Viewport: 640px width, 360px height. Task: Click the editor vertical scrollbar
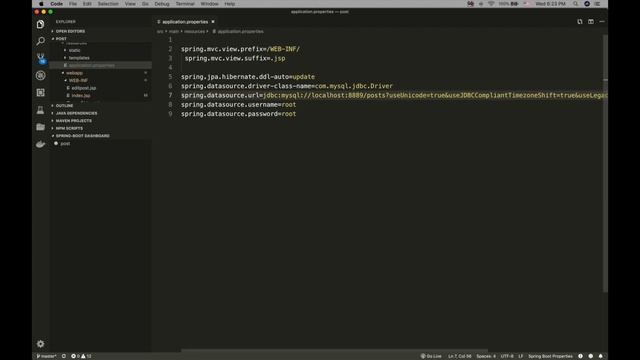tap(605, 163)
